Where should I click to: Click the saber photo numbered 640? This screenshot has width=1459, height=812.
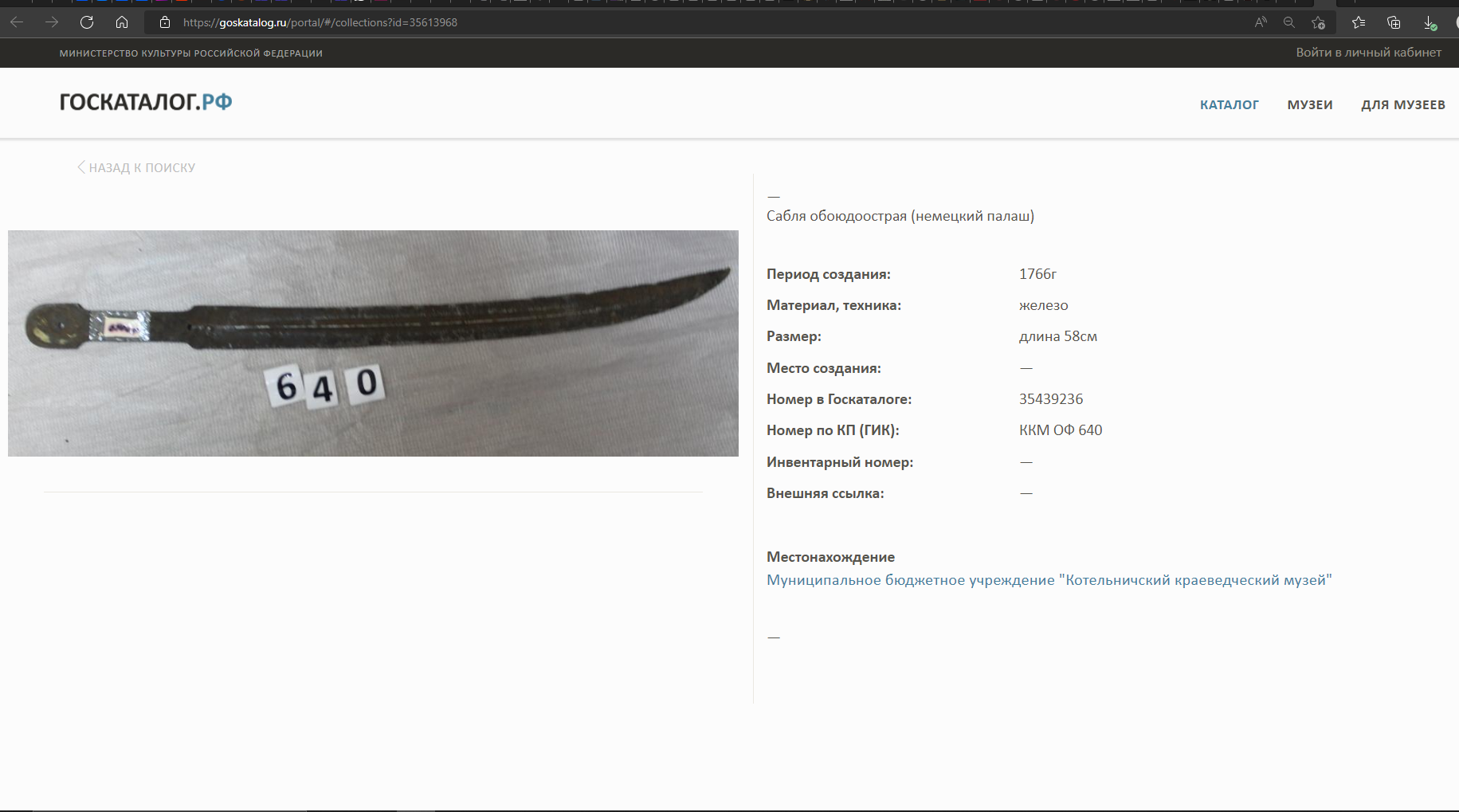pyautogui.click(x=373, y=343)
